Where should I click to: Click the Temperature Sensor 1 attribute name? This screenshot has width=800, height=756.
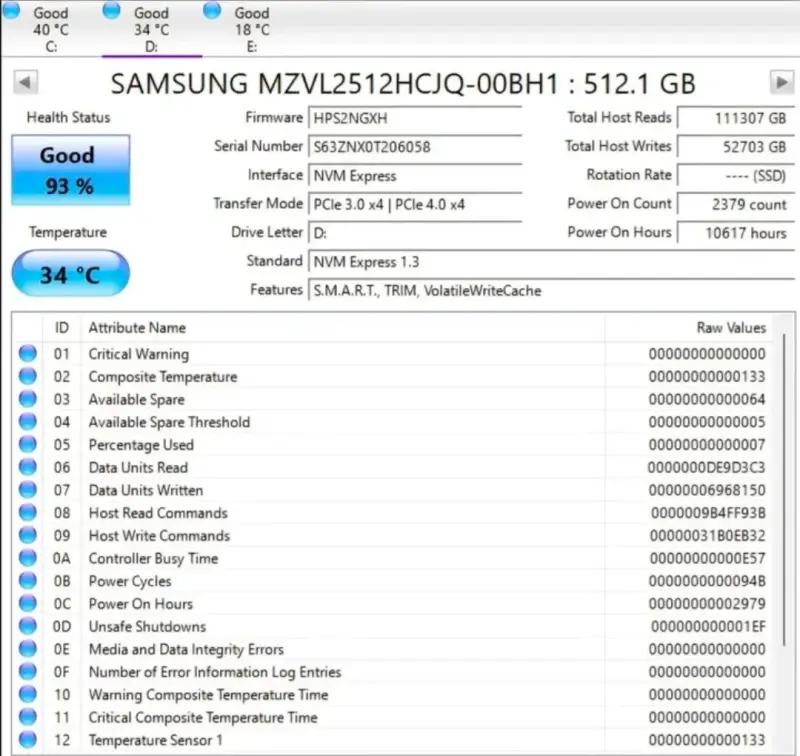156,740
